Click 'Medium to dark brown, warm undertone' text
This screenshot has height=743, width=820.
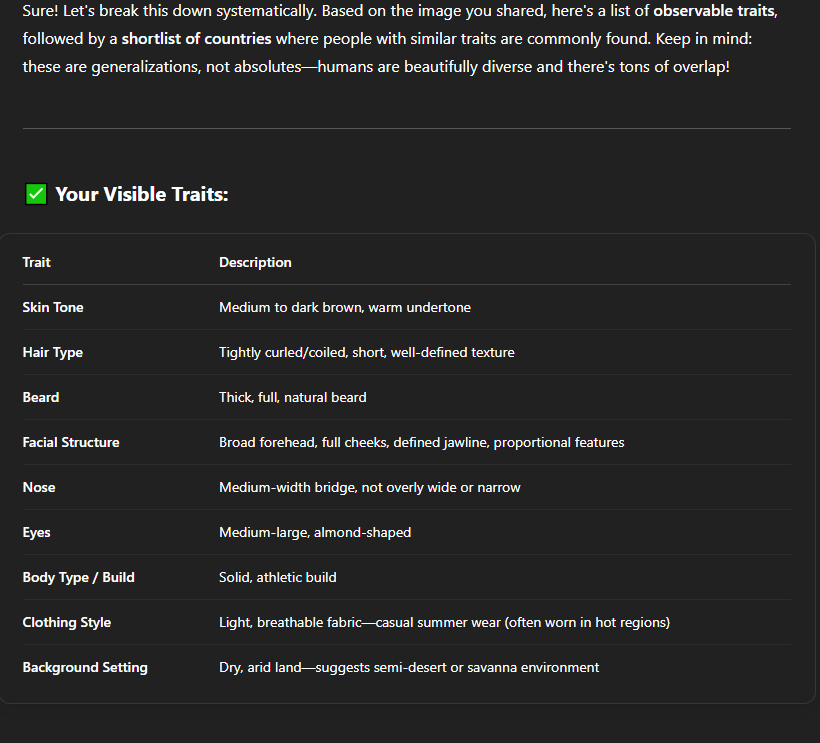[x=345, y=307]
